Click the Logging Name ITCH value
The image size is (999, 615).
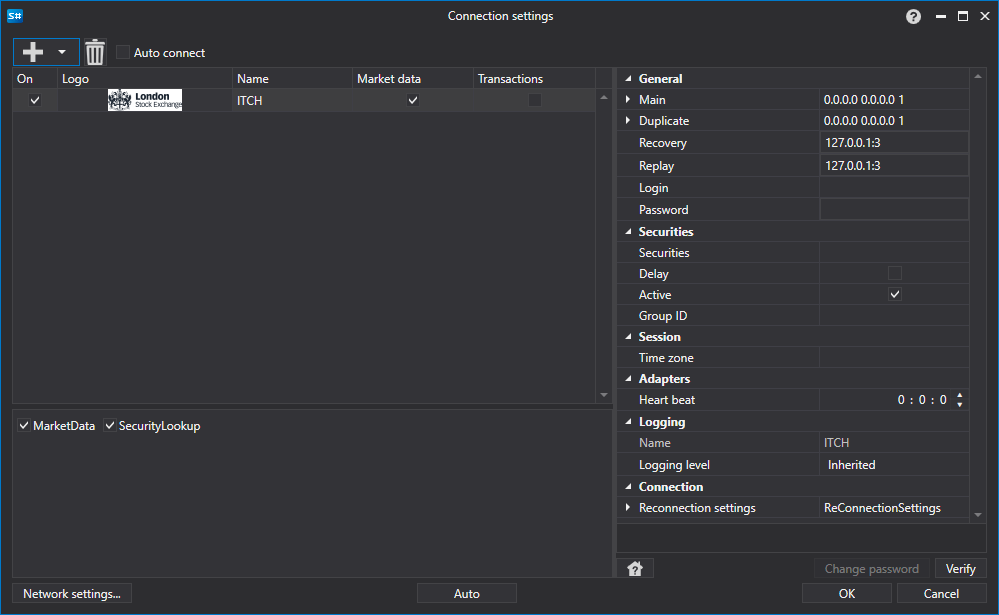(836, 442)
